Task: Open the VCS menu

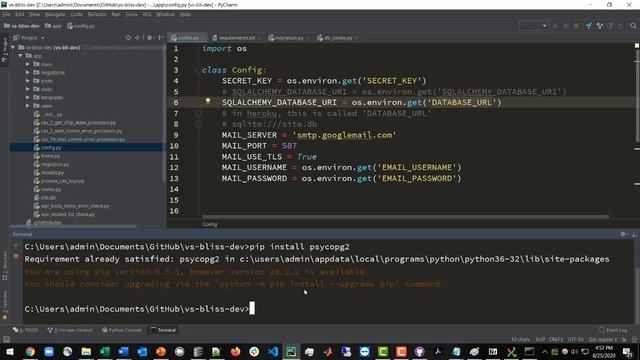Action: [x=147, y=14]
